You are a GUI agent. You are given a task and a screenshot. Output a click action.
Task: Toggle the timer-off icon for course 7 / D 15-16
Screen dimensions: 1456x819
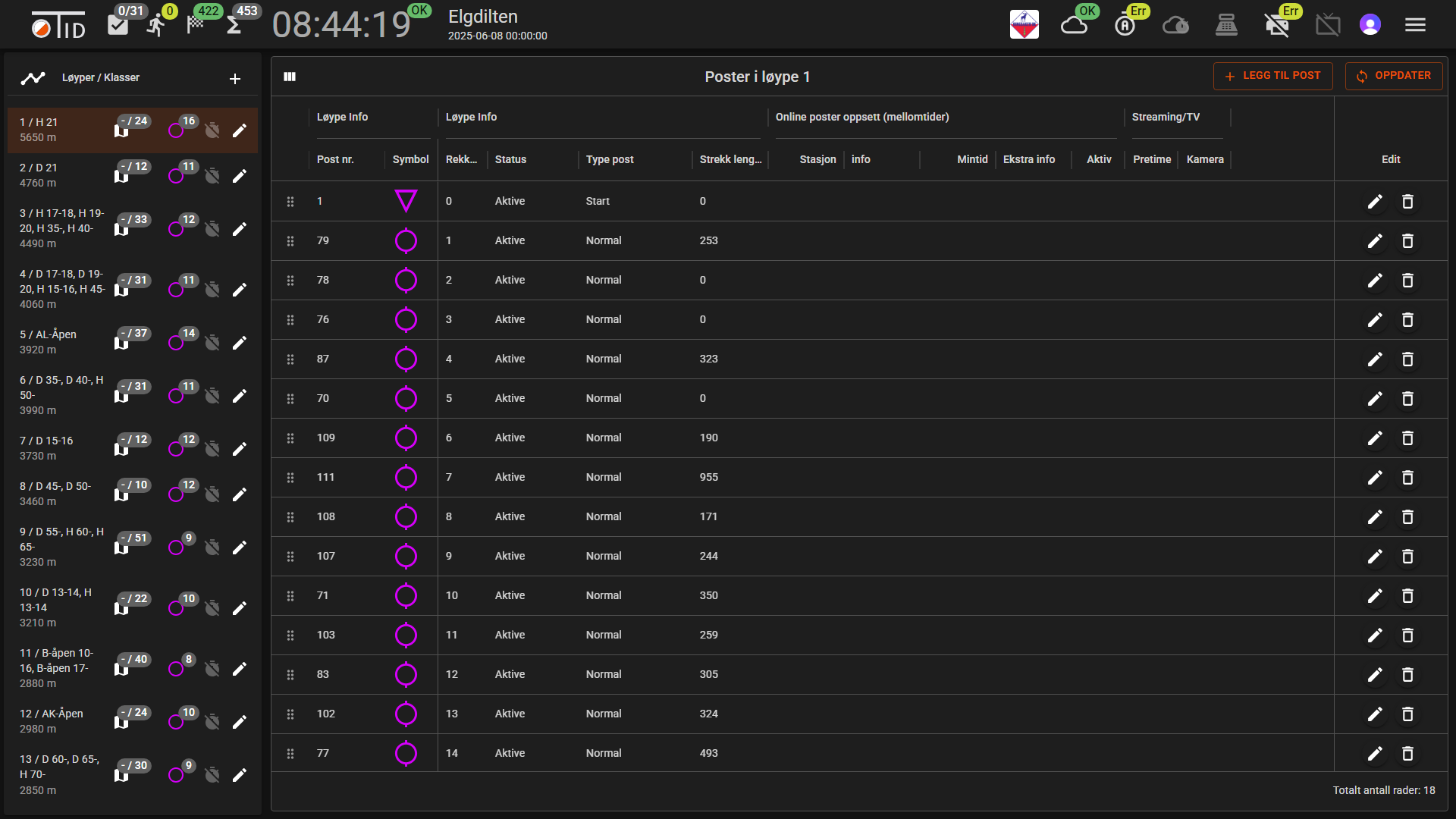point(212,449)
